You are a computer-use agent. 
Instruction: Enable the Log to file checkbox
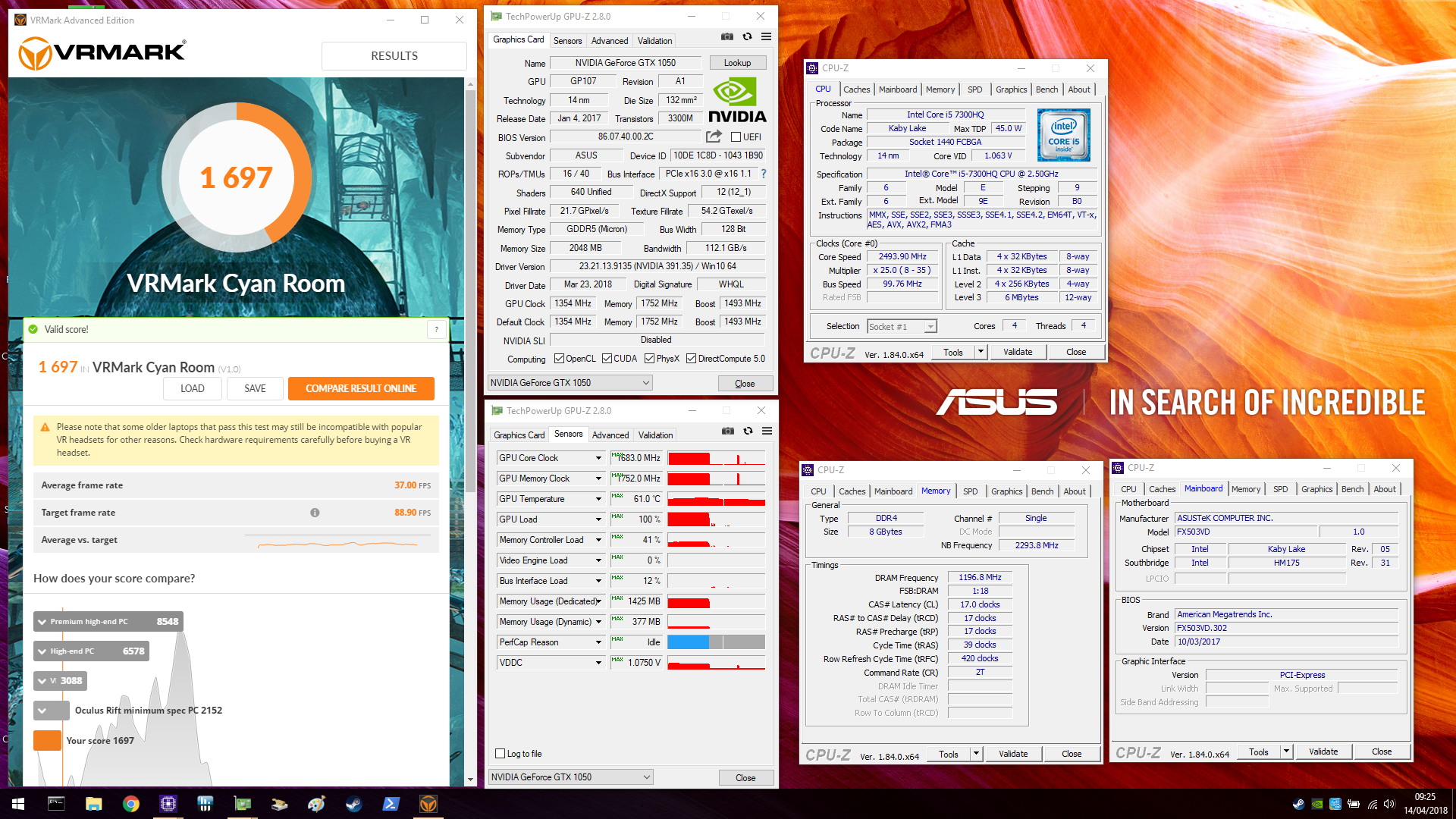pos(500,754)
